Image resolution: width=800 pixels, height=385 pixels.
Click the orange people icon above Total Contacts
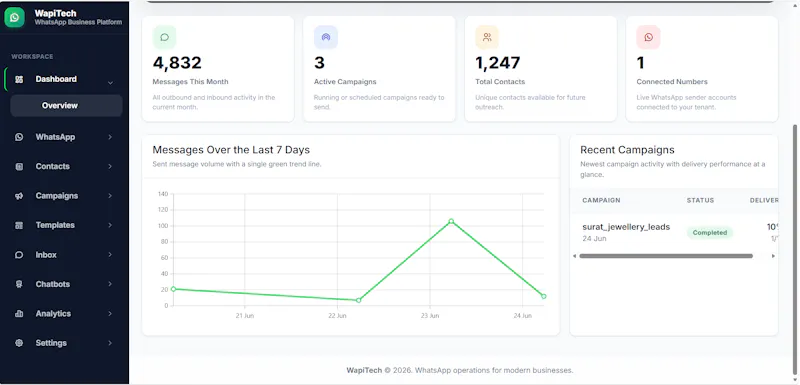487,37
